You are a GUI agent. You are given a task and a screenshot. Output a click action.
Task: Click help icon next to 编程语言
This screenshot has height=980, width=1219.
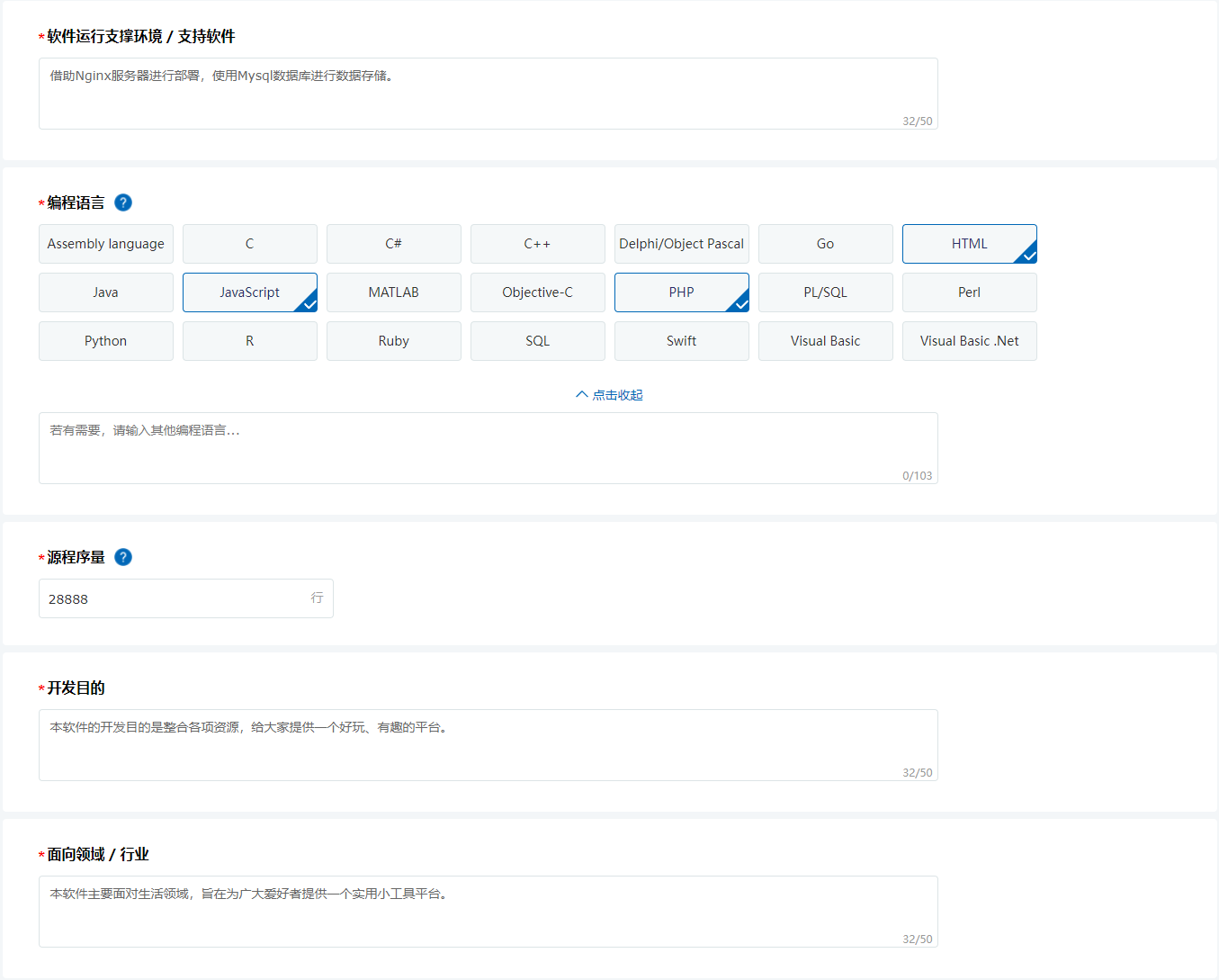coord(123,202)
